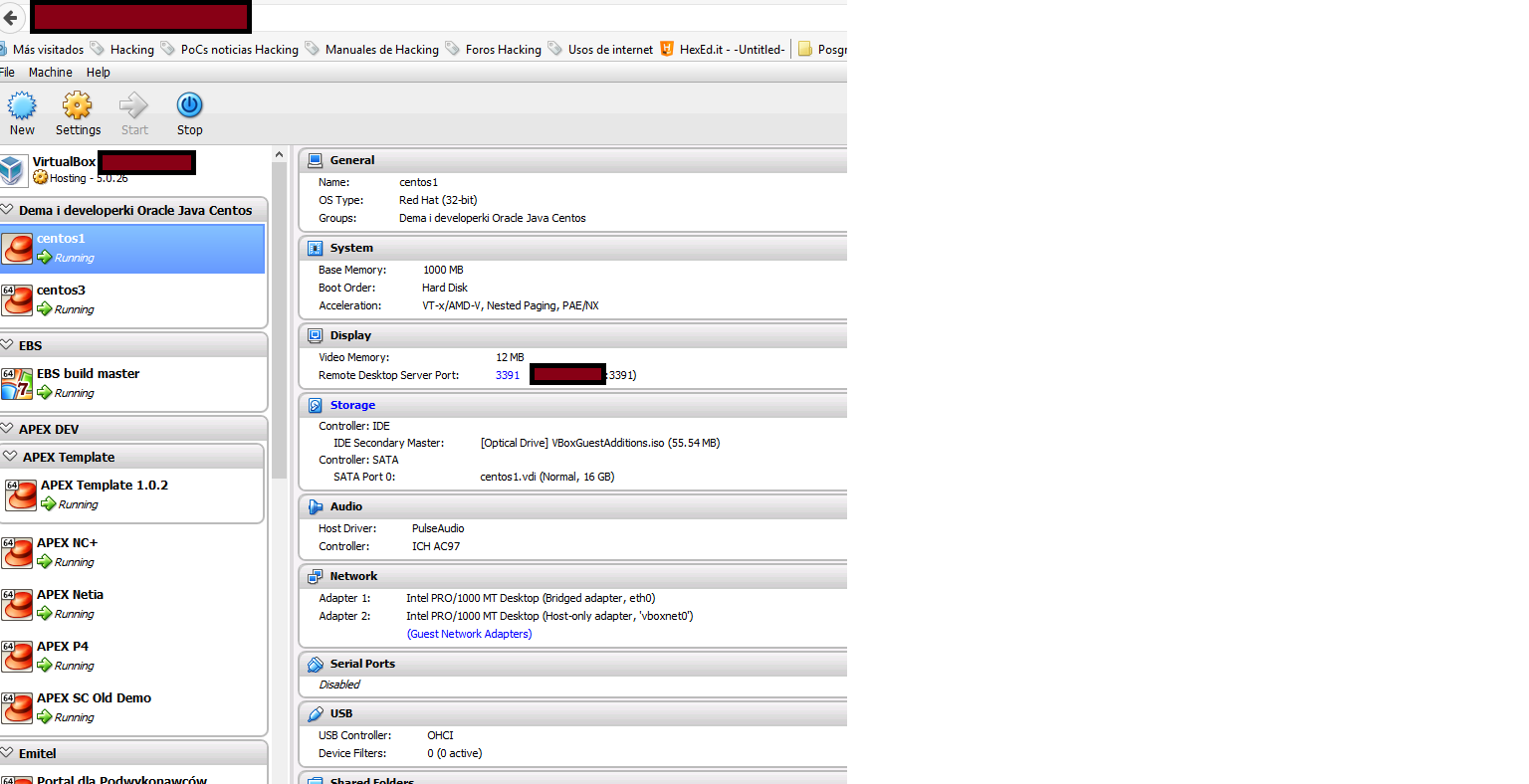1529x784 pixels.
Task: Open the Storage settings heading link
Action: [352, 406]
